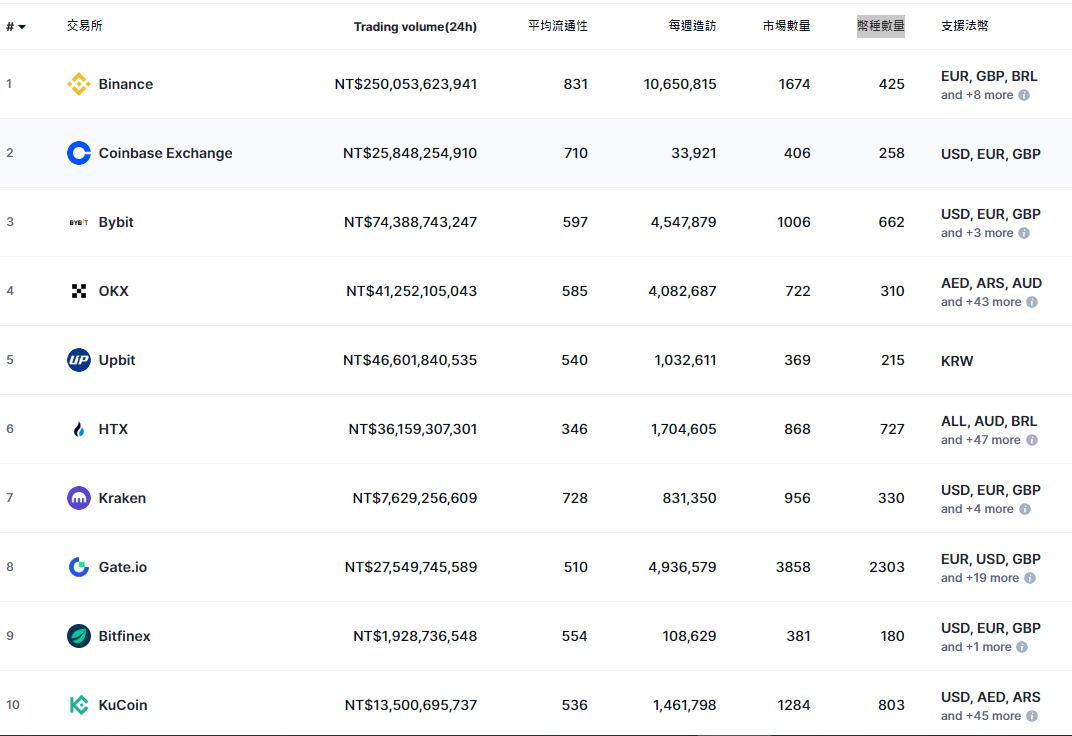Viewport: 1072px width, 736px height.
Task: Click the Bybit logo icon
Action: (x=79, y=222)
